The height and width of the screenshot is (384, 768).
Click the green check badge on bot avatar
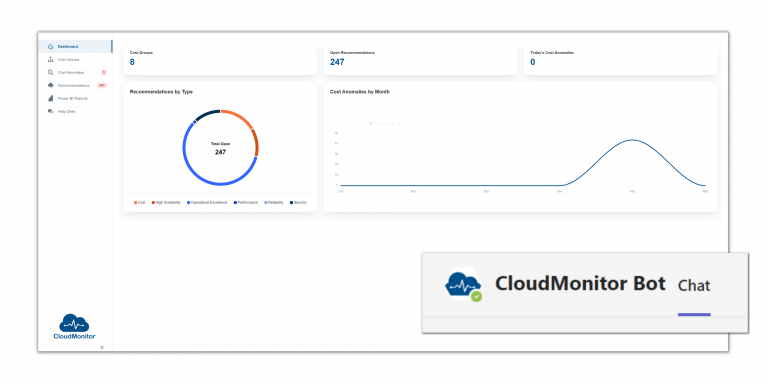(x=476, y=296)
